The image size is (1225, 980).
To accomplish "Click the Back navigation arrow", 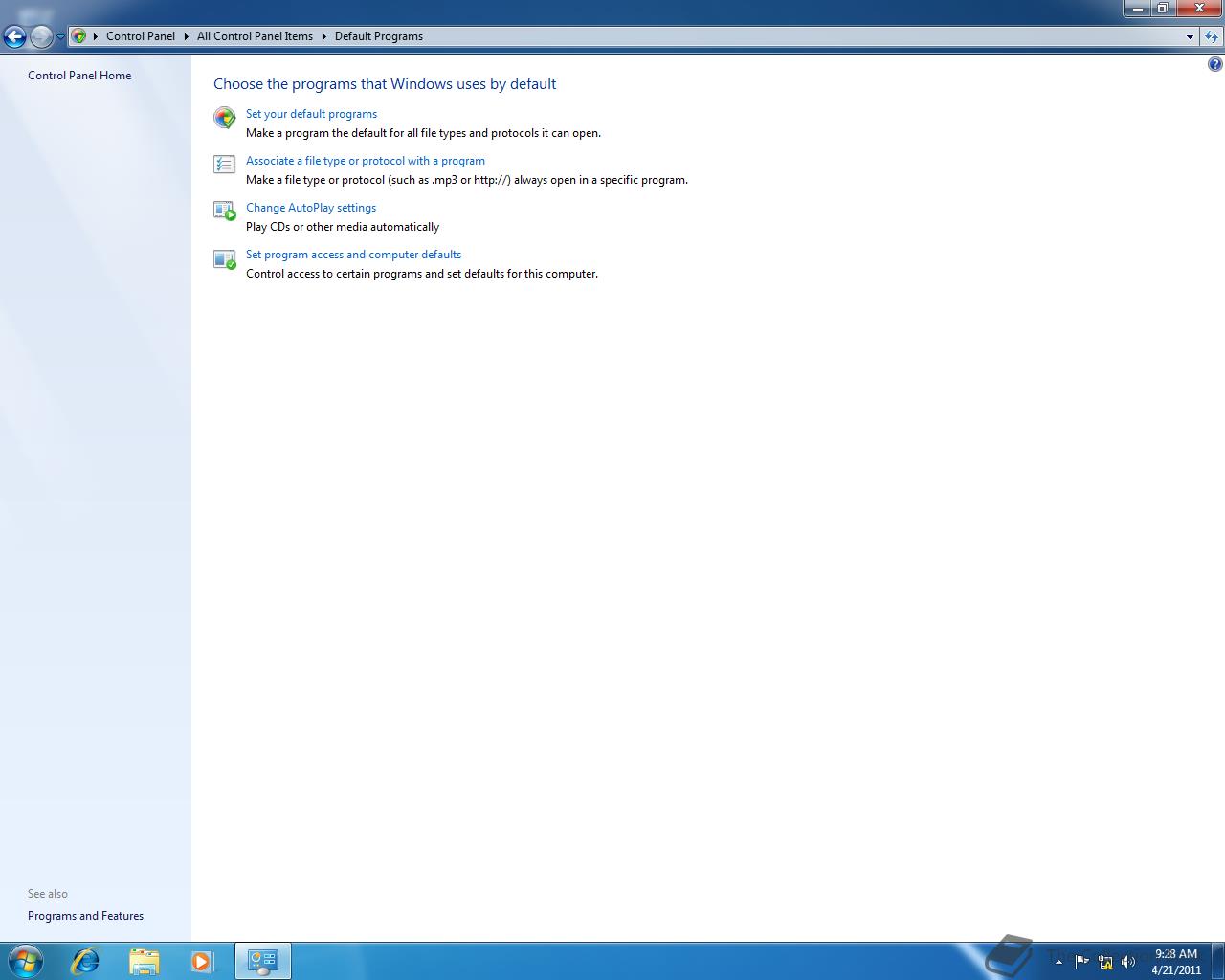I will 14,37.
